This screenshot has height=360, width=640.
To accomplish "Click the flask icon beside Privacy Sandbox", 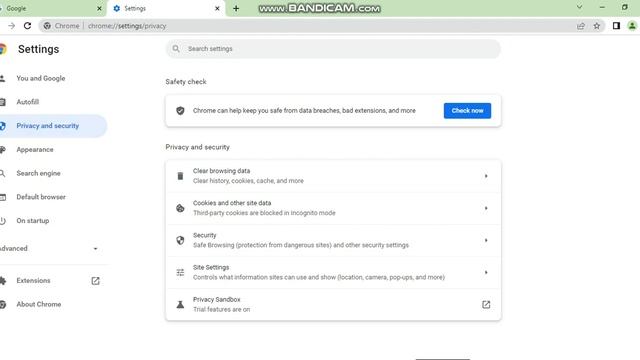I will (180, 304).
